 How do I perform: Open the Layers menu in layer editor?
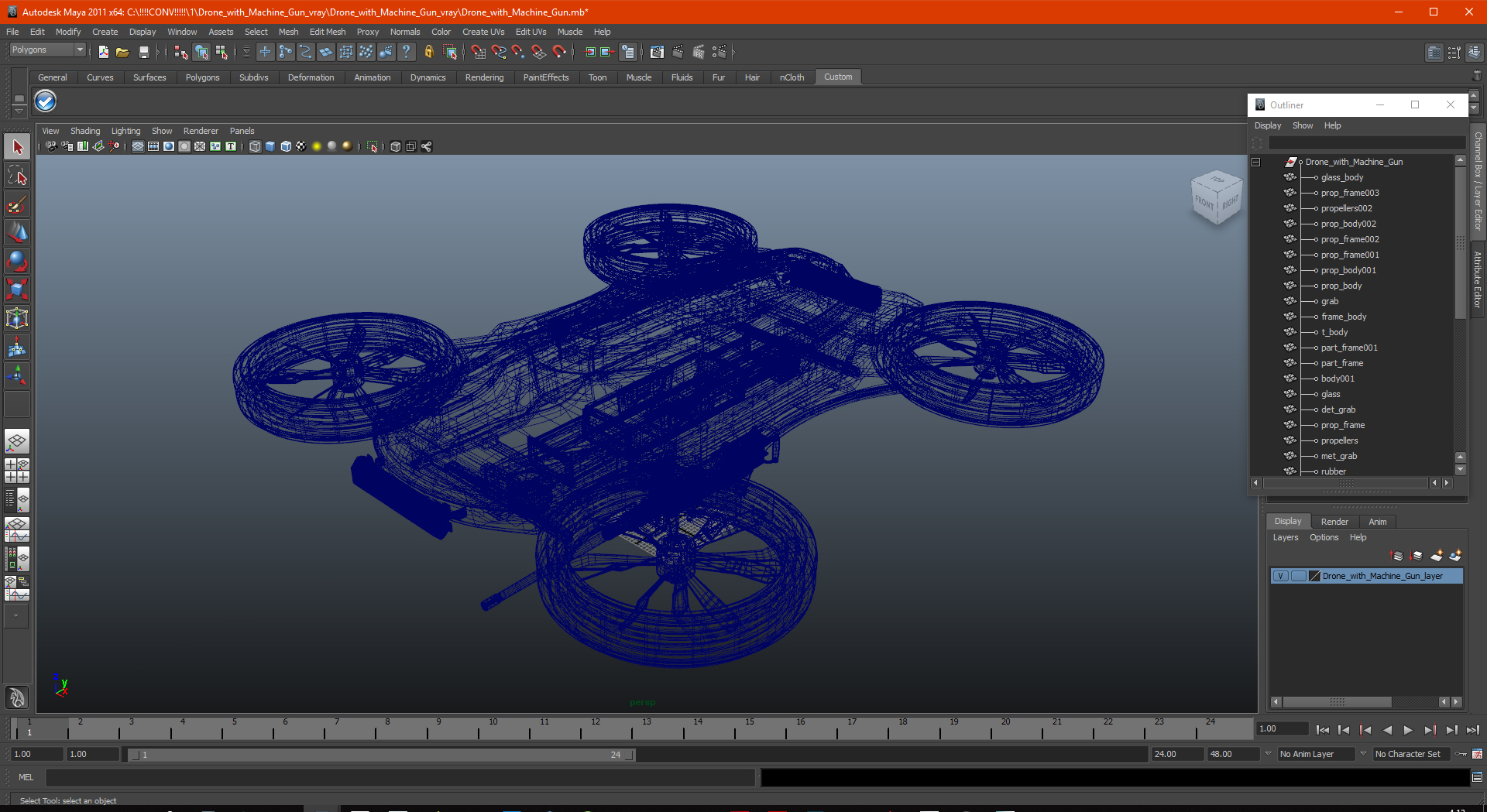tap(1286, 537)
